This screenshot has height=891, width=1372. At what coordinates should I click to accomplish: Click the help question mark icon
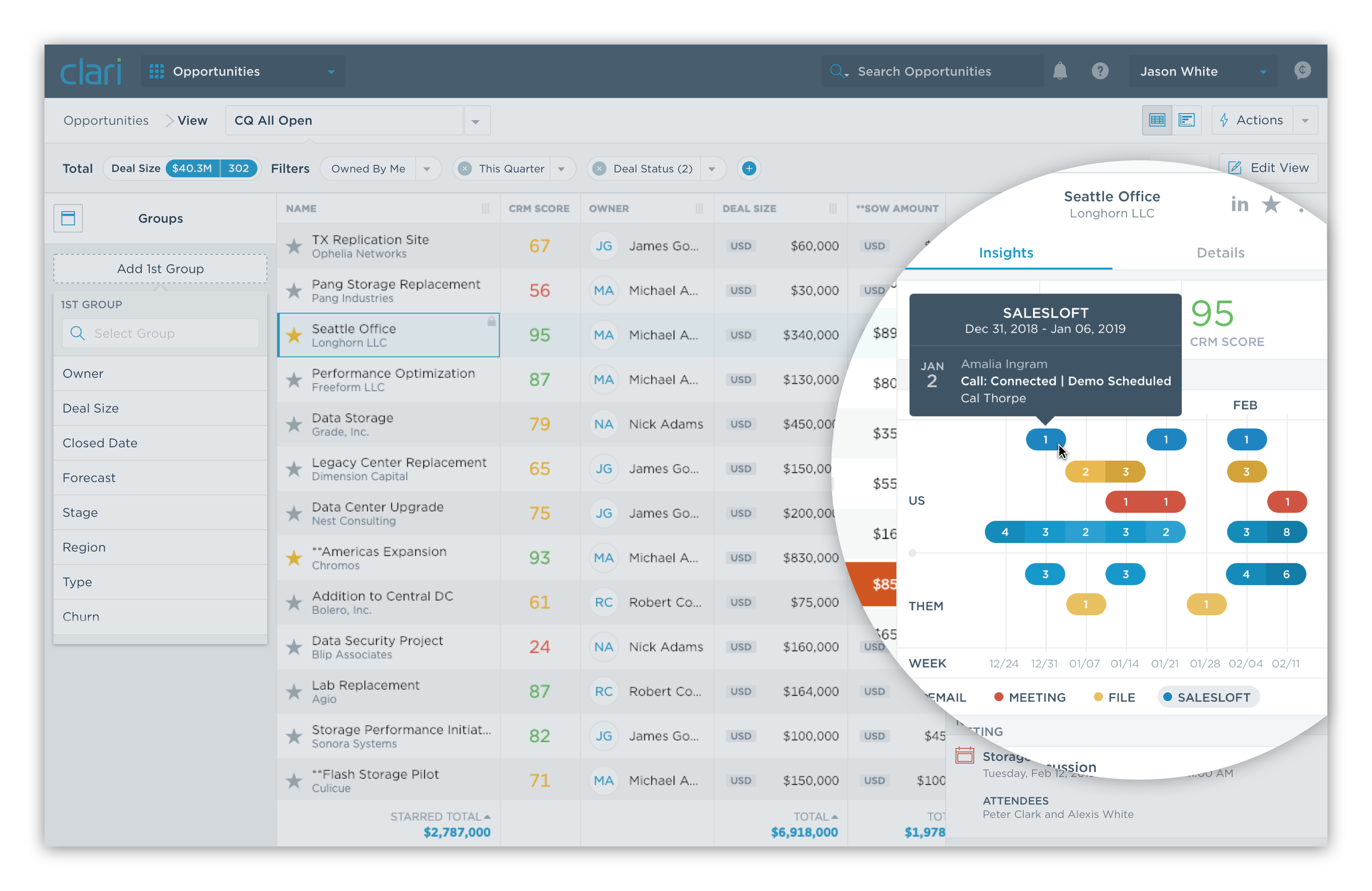click(1099, 70)
